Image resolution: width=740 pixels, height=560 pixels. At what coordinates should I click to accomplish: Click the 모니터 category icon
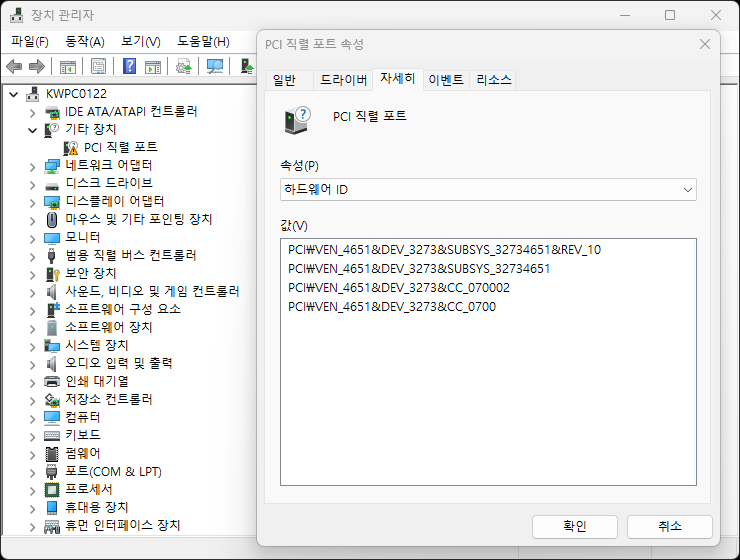(x=52, y=238)
